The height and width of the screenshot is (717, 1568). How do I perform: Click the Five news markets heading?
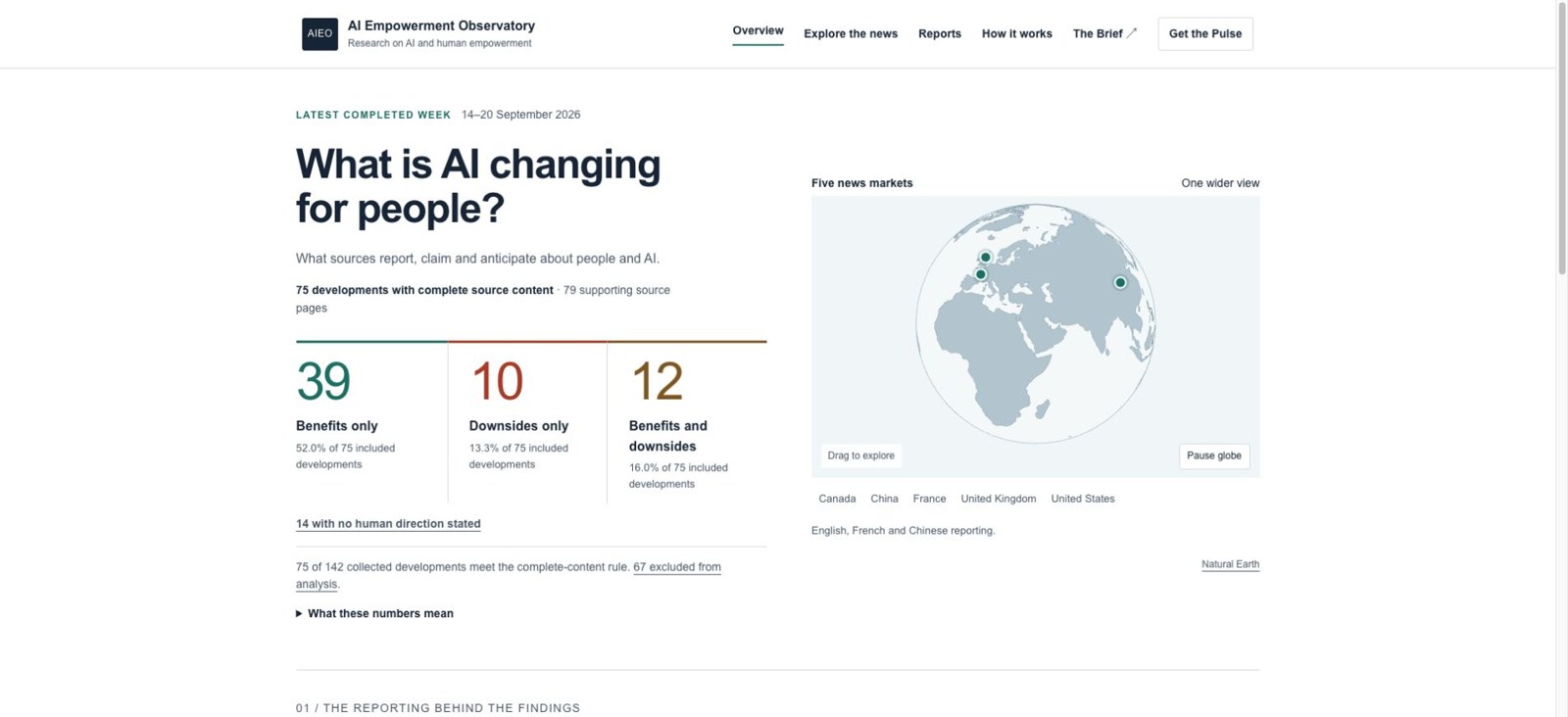click(861, 183)
